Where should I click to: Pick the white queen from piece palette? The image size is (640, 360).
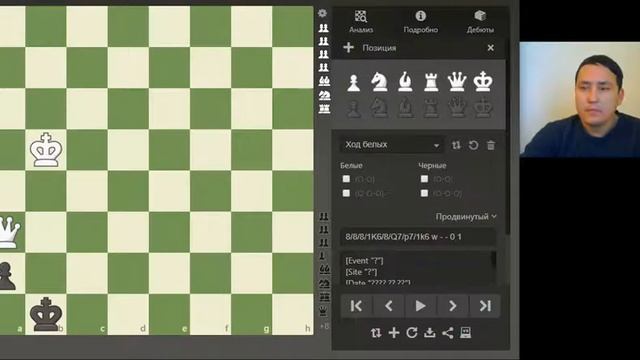tap(457, 82)
